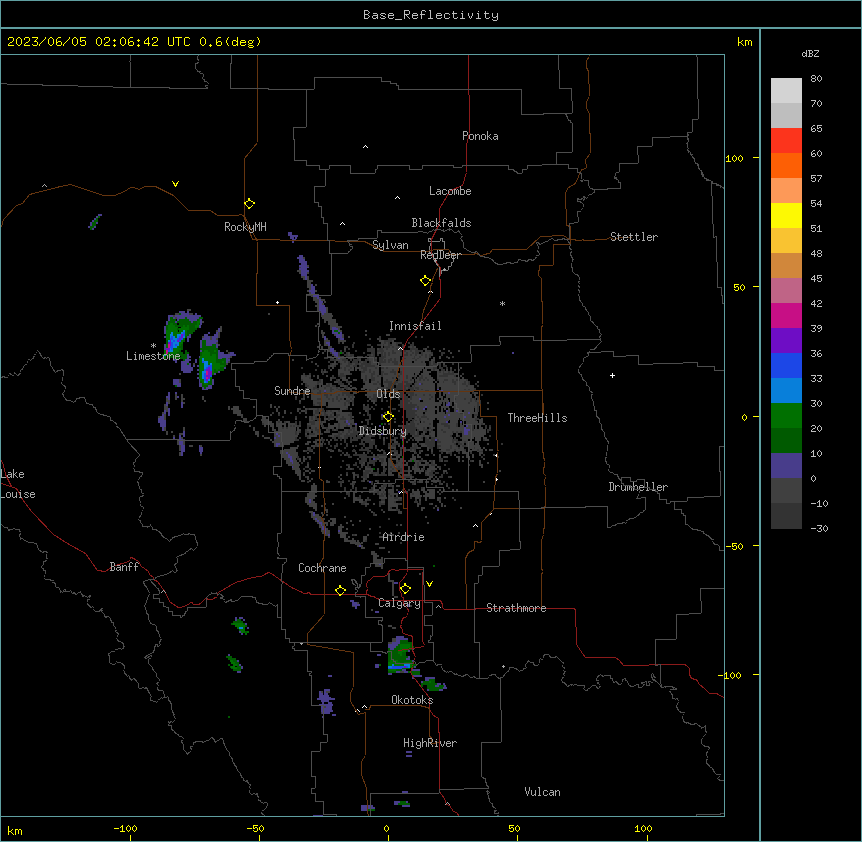Click the Strathmore town label
The width and height of the screenshot is (862, 842).
click(x=516, y=608)
